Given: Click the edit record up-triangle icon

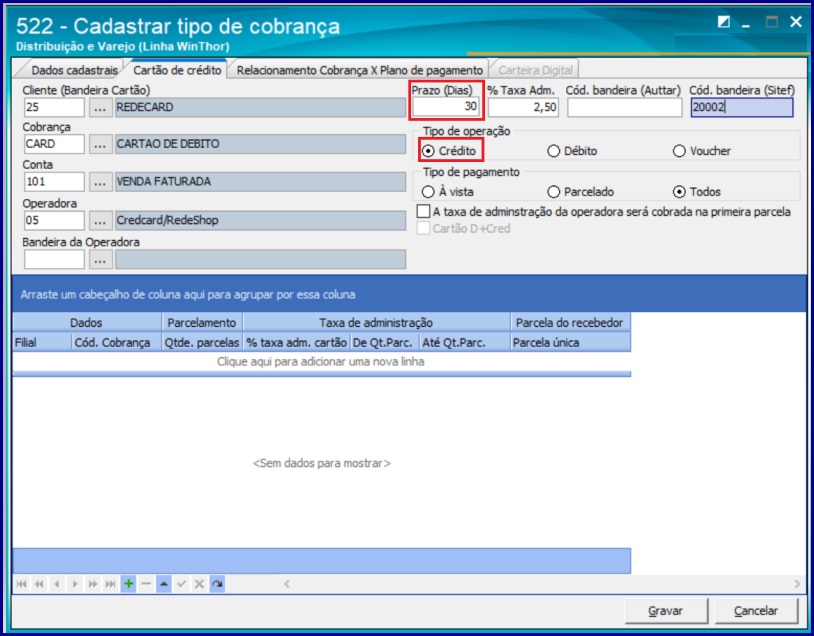Looking at the screenshot, I should [x=164, y=584].
